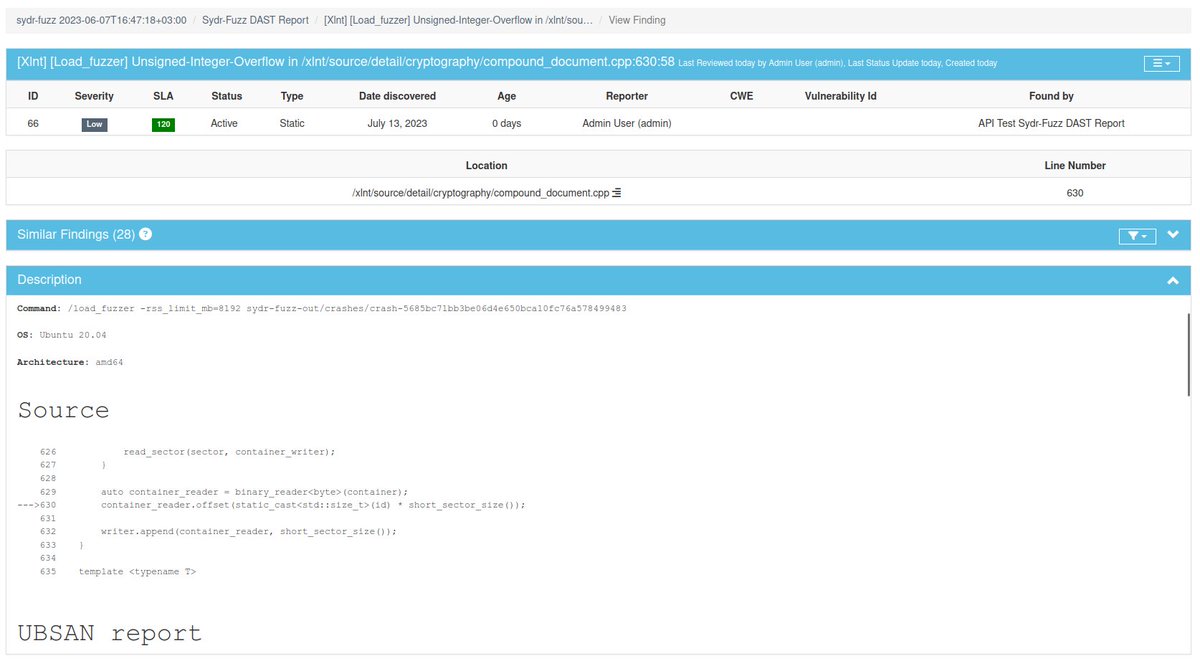Expand the Similar Findings panel chevron
1200x661 pixels.
pos(1173,235)
